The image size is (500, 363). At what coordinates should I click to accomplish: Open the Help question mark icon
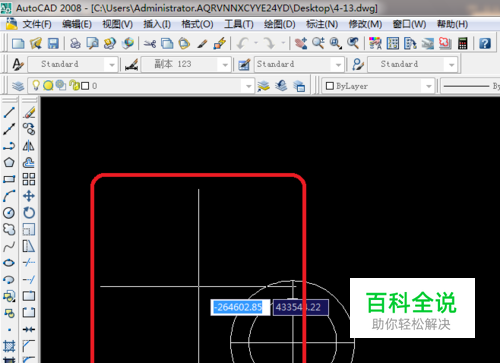tap(485, 43)
